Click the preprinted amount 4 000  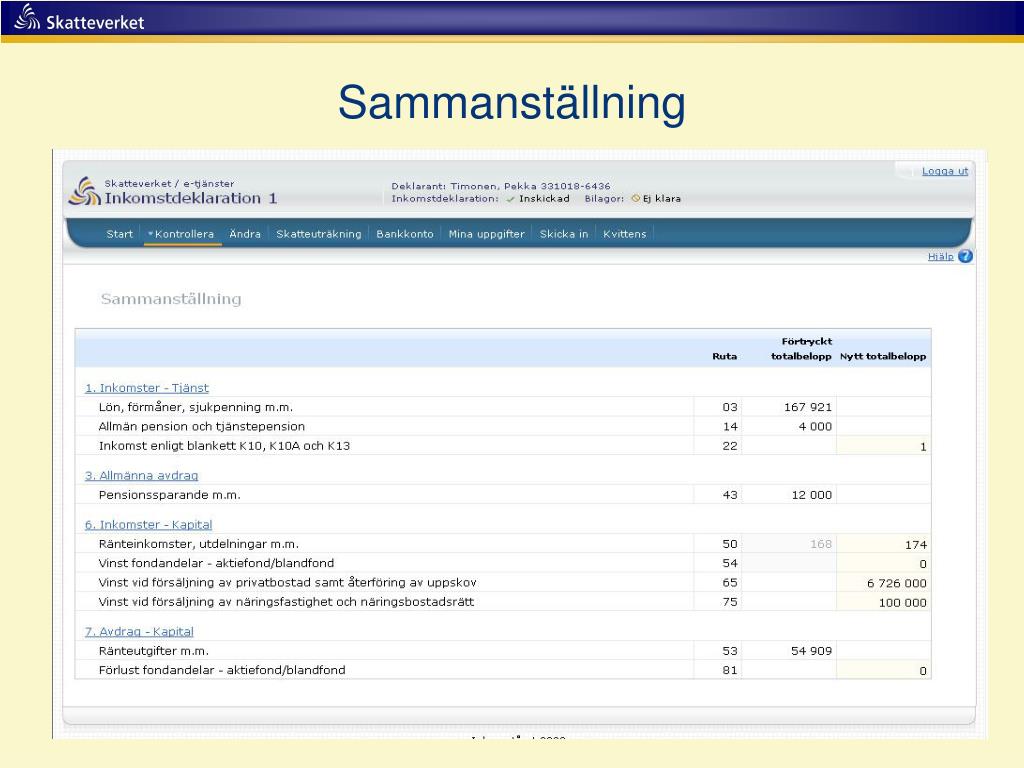point(815,426)
